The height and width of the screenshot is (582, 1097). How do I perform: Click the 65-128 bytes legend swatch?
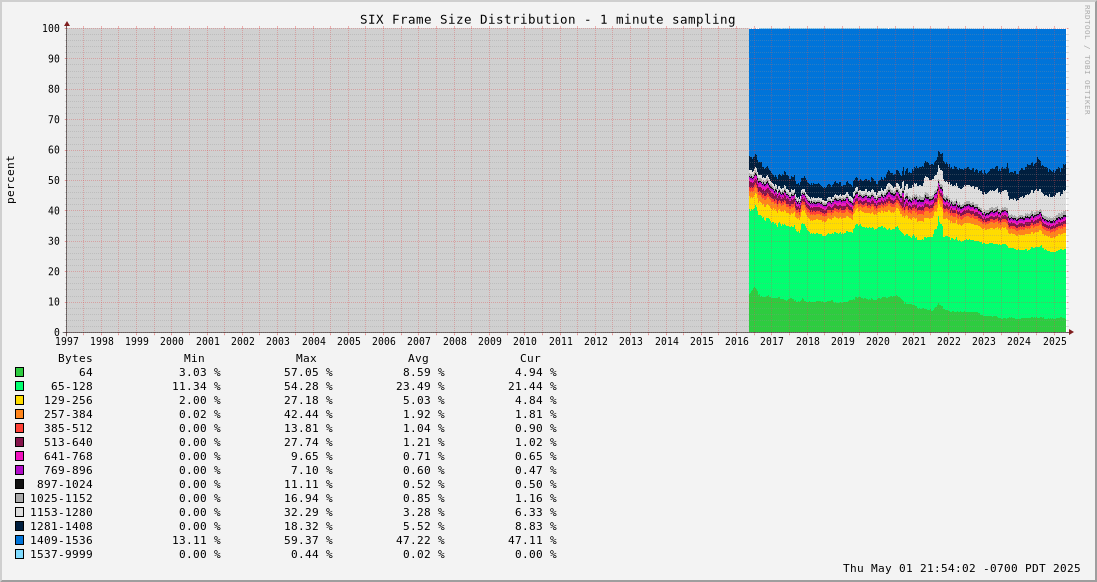pyautogui.click(x=20, y=386)
